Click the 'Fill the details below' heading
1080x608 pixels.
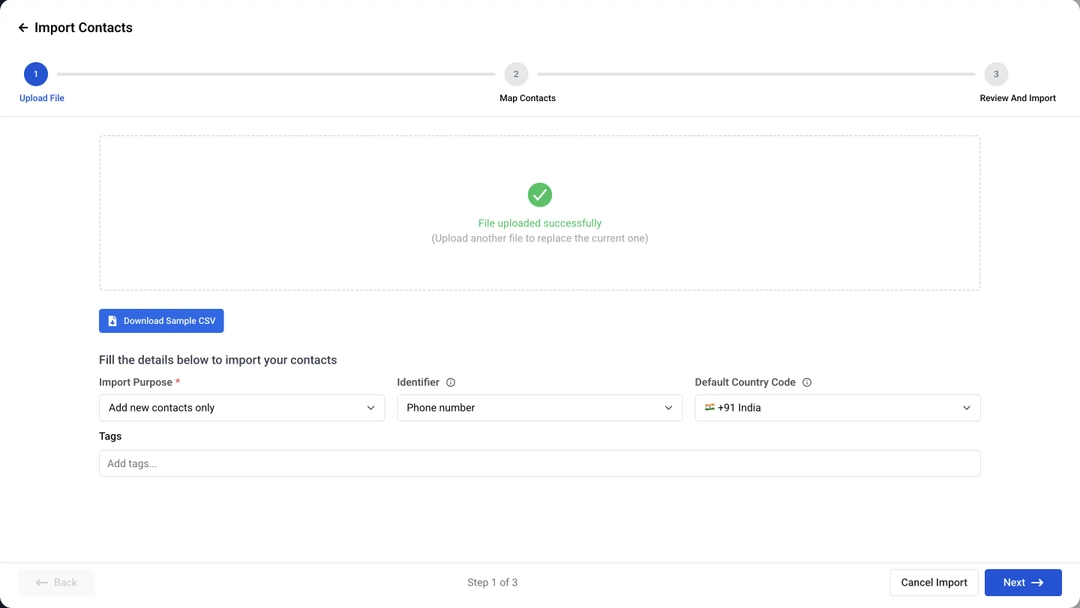[218, 360]
